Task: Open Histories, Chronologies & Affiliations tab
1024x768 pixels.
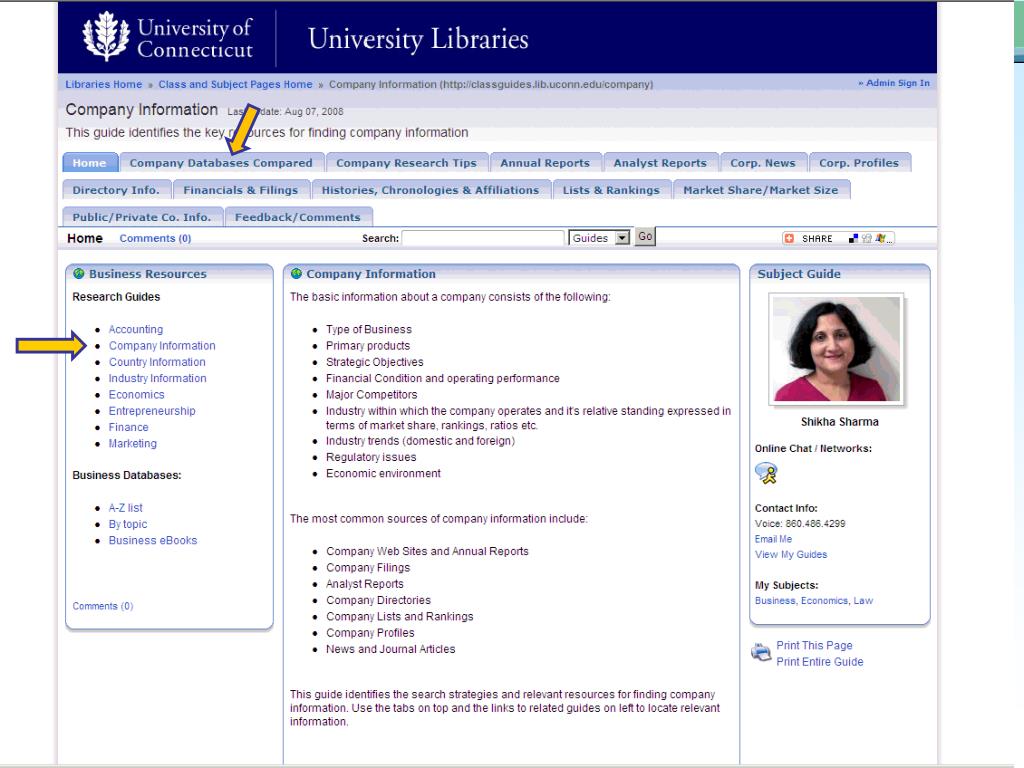Action: coord(430,190)
